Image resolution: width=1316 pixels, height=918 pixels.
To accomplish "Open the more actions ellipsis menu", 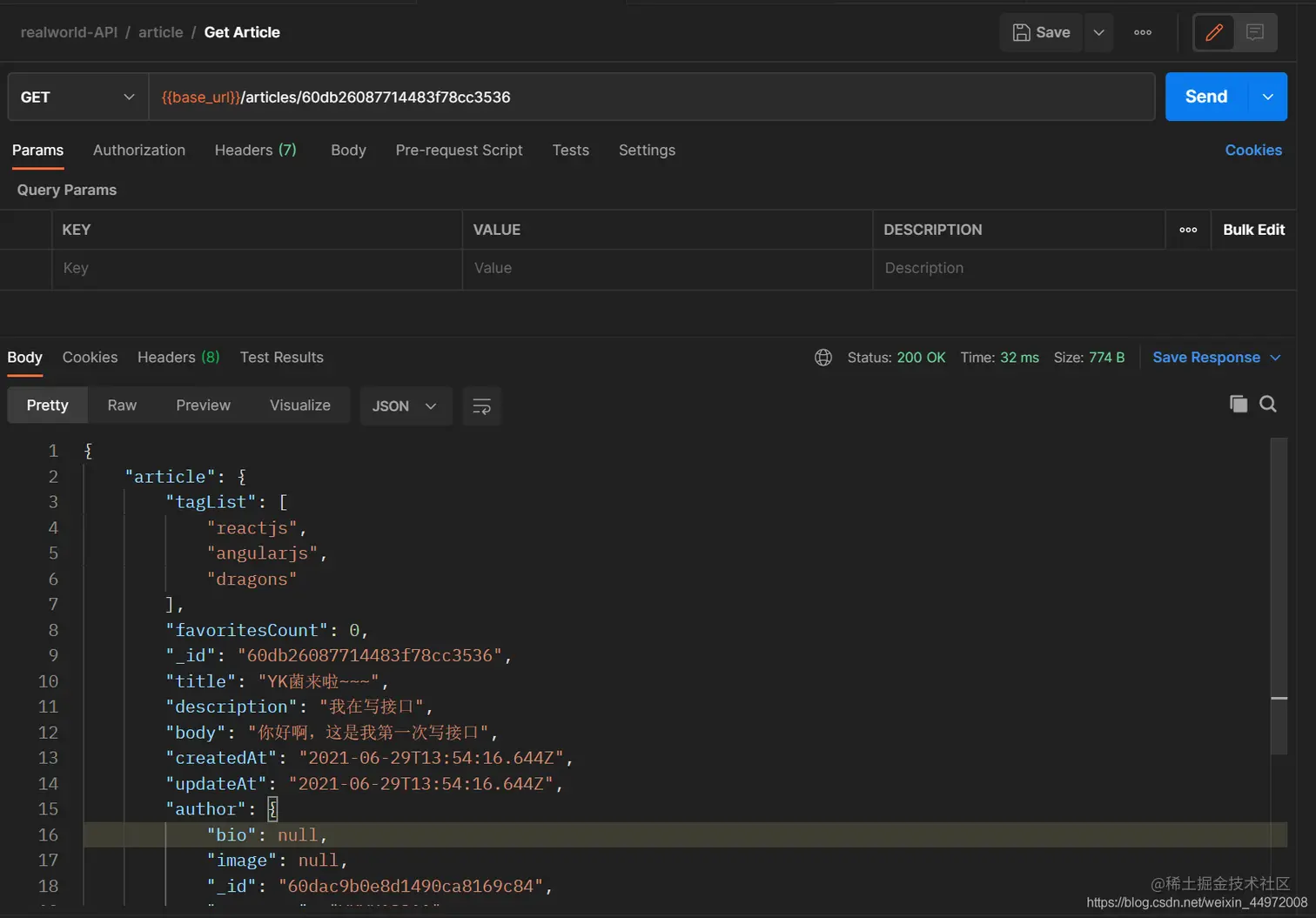I will coord(1143,32).
